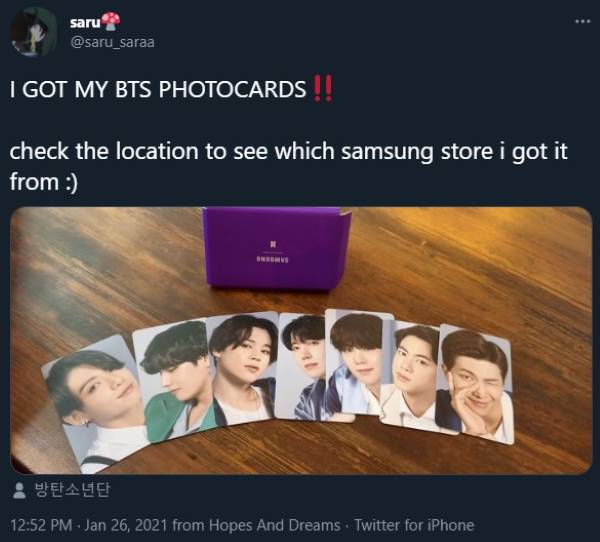The width and height of the screenshot is (600, 542).
Task: Click the I GOT MY BTS PHOTOCARDS text
Action: [158, 89]
